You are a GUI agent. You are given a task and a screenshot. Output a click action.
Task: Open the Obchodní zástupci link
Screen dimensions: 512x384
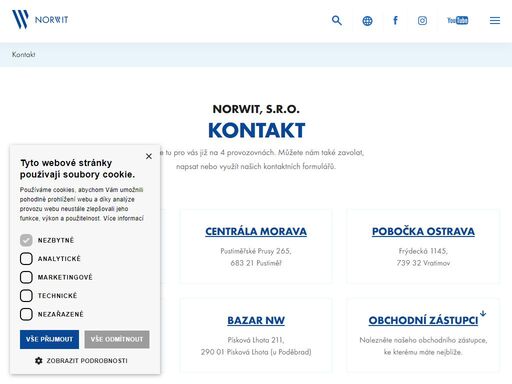coord(423,320)
